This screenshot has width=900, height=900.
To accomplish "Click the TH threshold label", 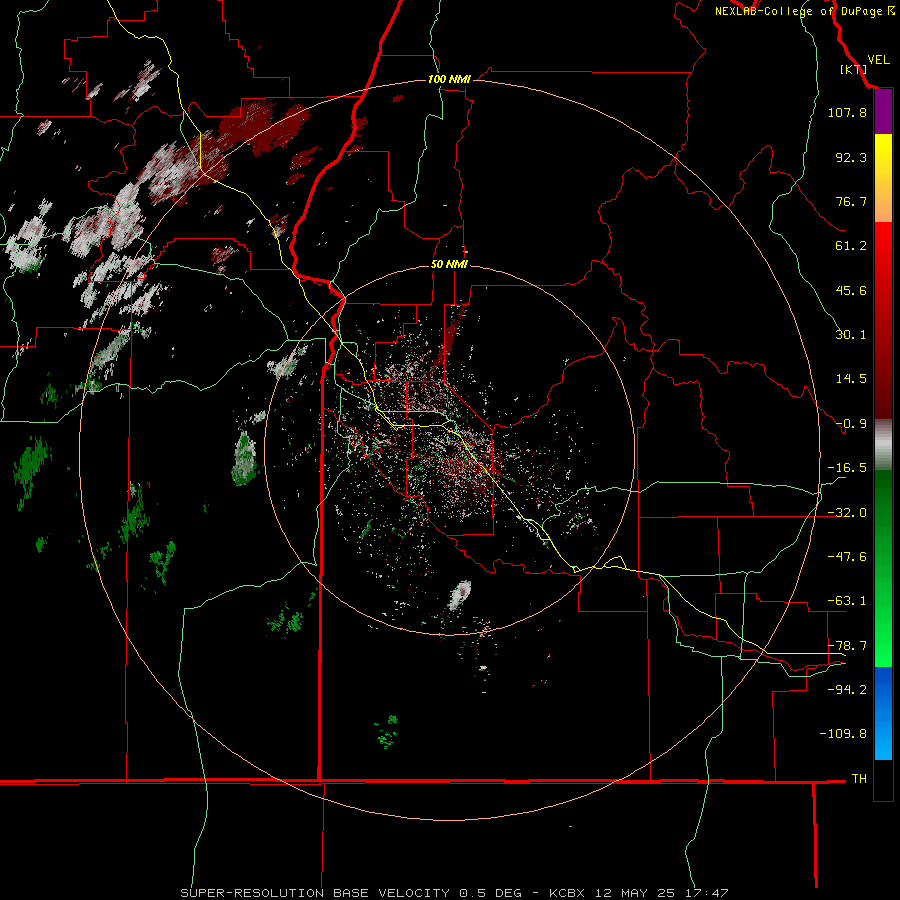I will (859, 778).
